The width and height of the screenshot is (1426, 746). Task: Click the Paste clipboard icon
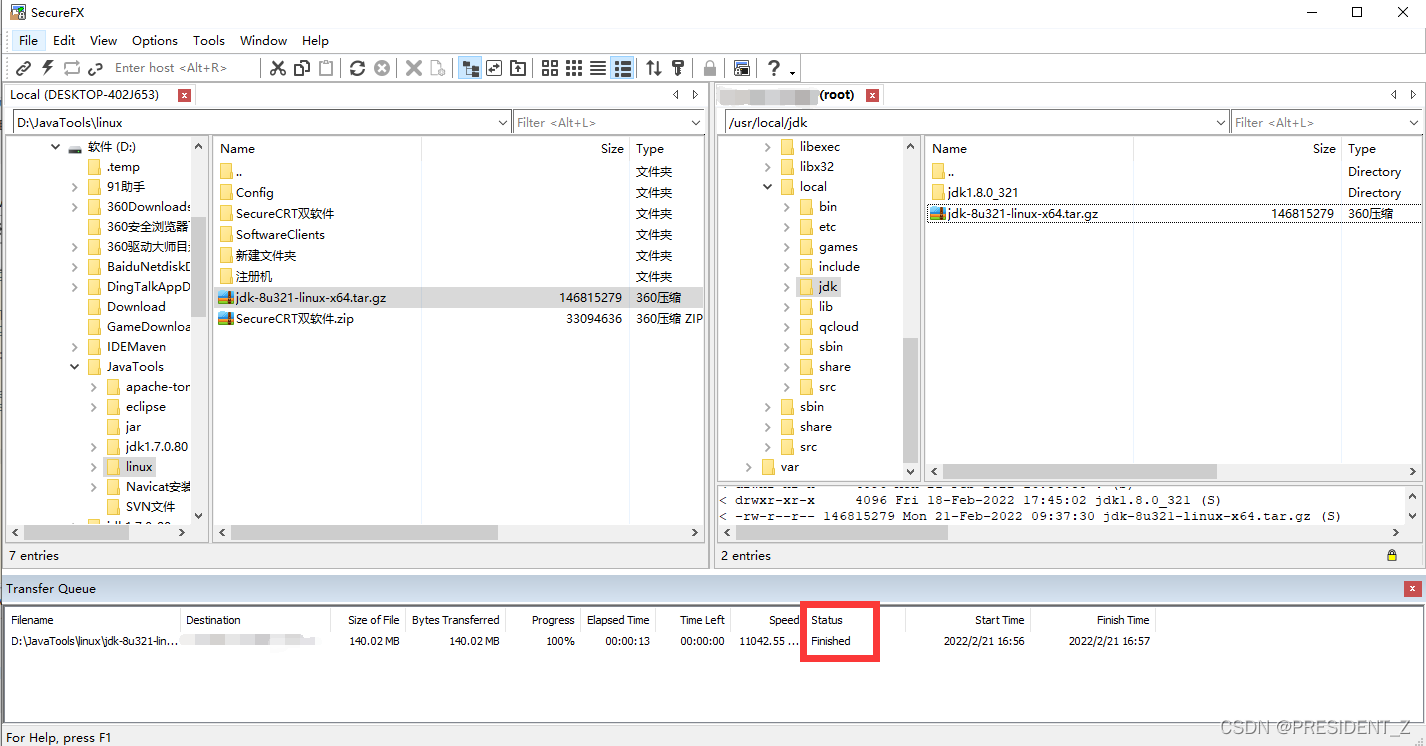pyautogui.click(x=326, y=68)
